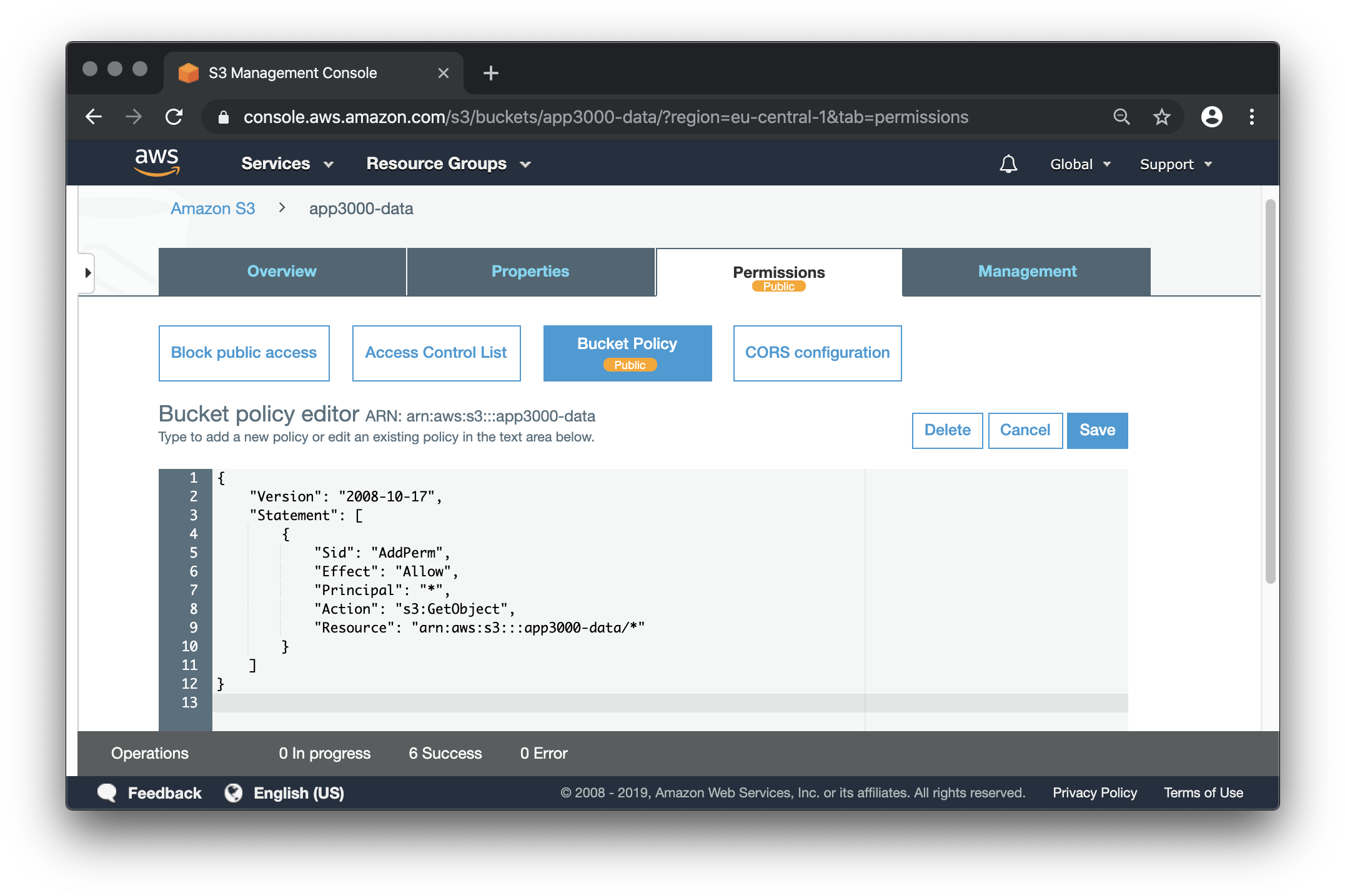Click the "Resource" ARN line in editor
Viewport: 1345px width, 896px height.
pos(479,628)
